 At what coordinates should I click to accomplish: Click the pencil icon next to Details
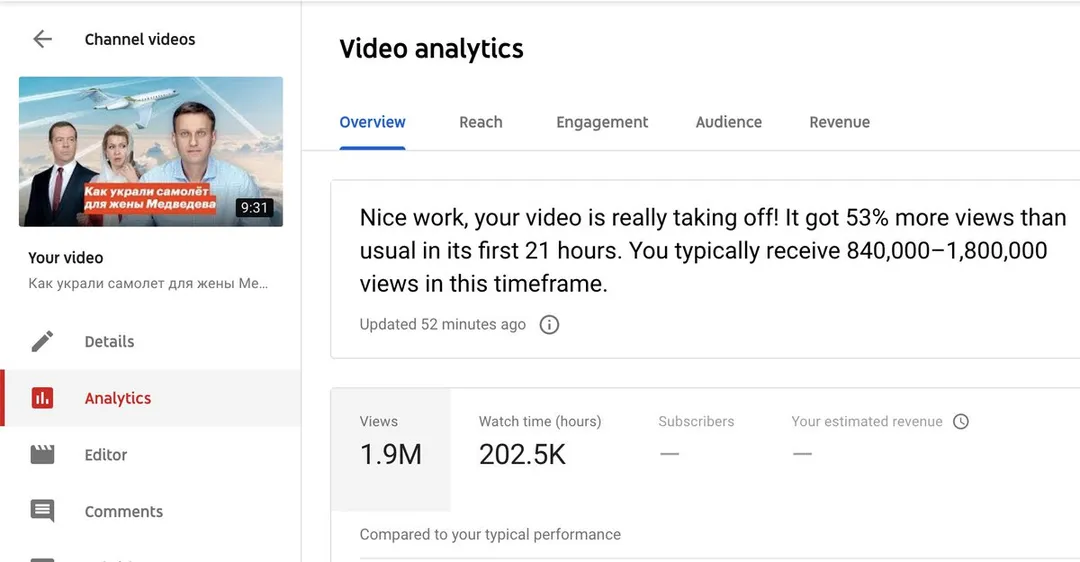[42, 341]
